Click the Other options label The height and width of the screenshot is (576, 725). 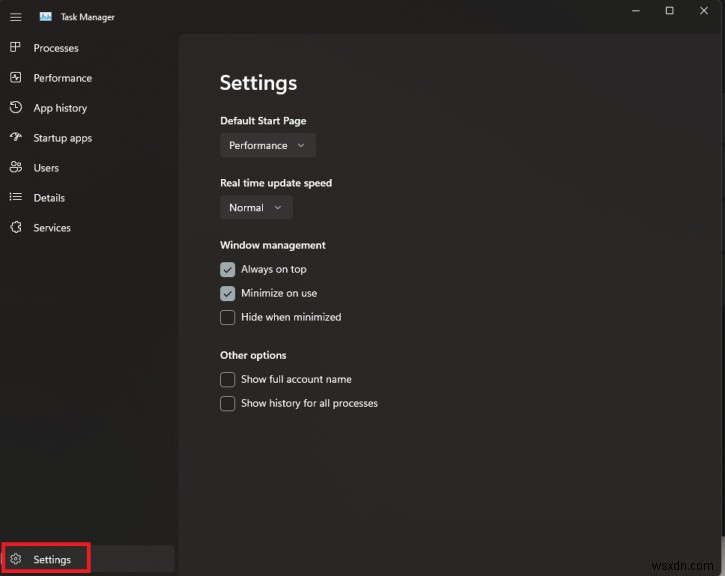[253, 355]
